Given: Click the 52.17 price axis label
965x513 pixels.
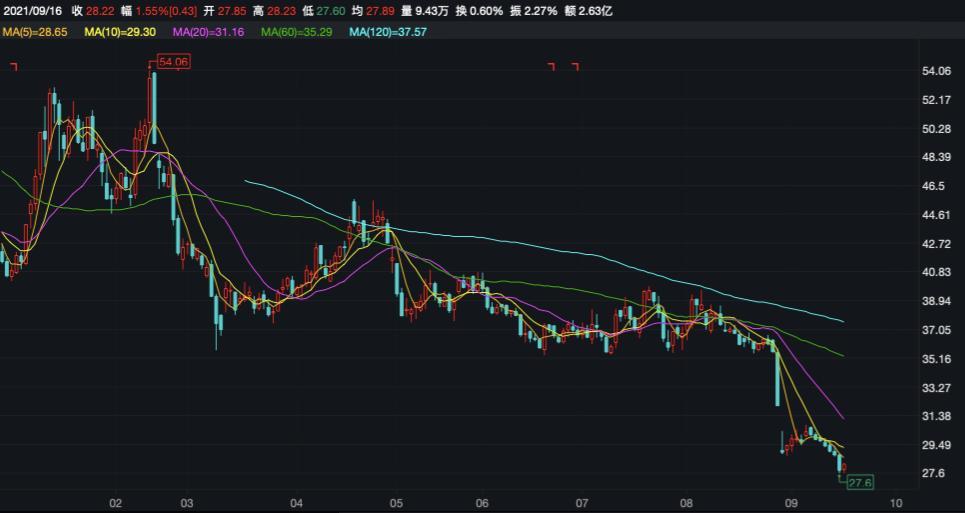Looking at the screenshot, I should 935,100.
